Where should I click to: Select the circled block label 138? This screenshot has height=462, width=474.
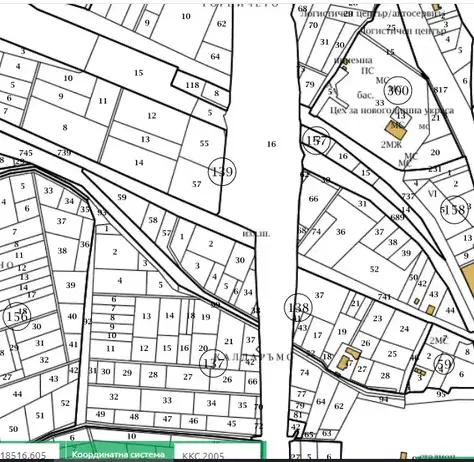[x=299, y=307]
